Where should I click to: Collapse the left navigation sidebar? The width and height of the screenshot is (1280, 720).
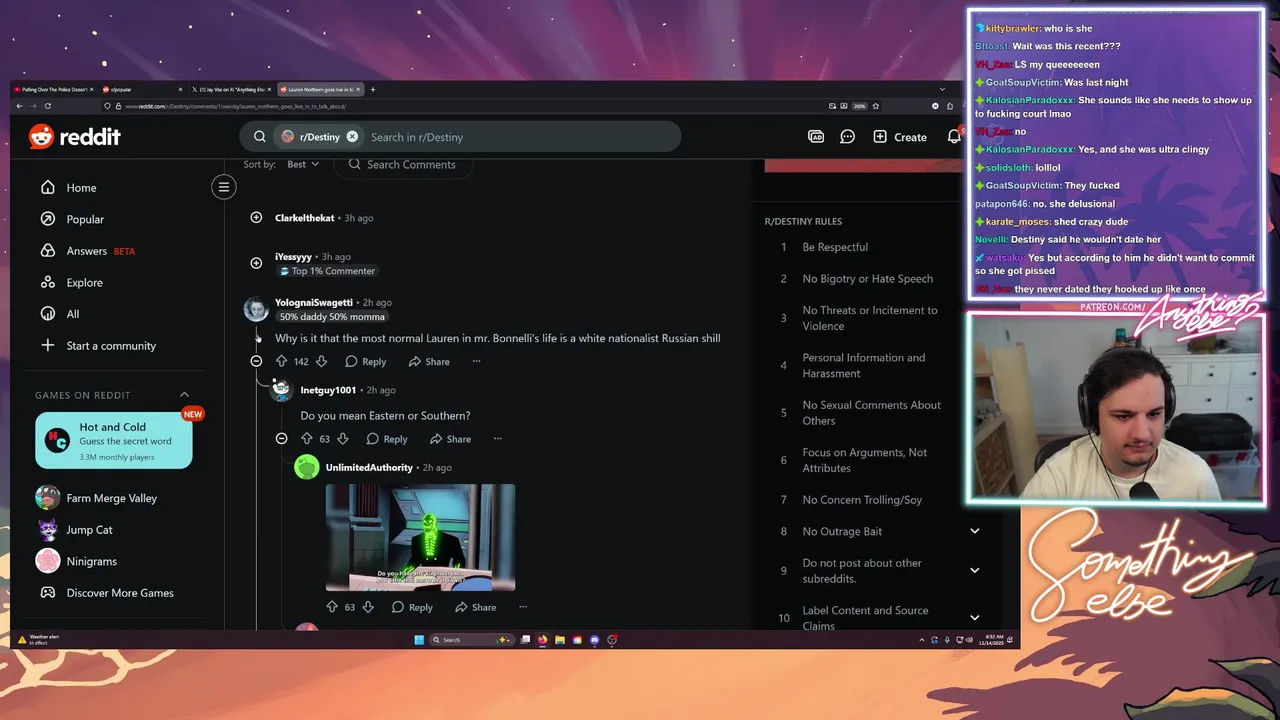coord(224,187)
